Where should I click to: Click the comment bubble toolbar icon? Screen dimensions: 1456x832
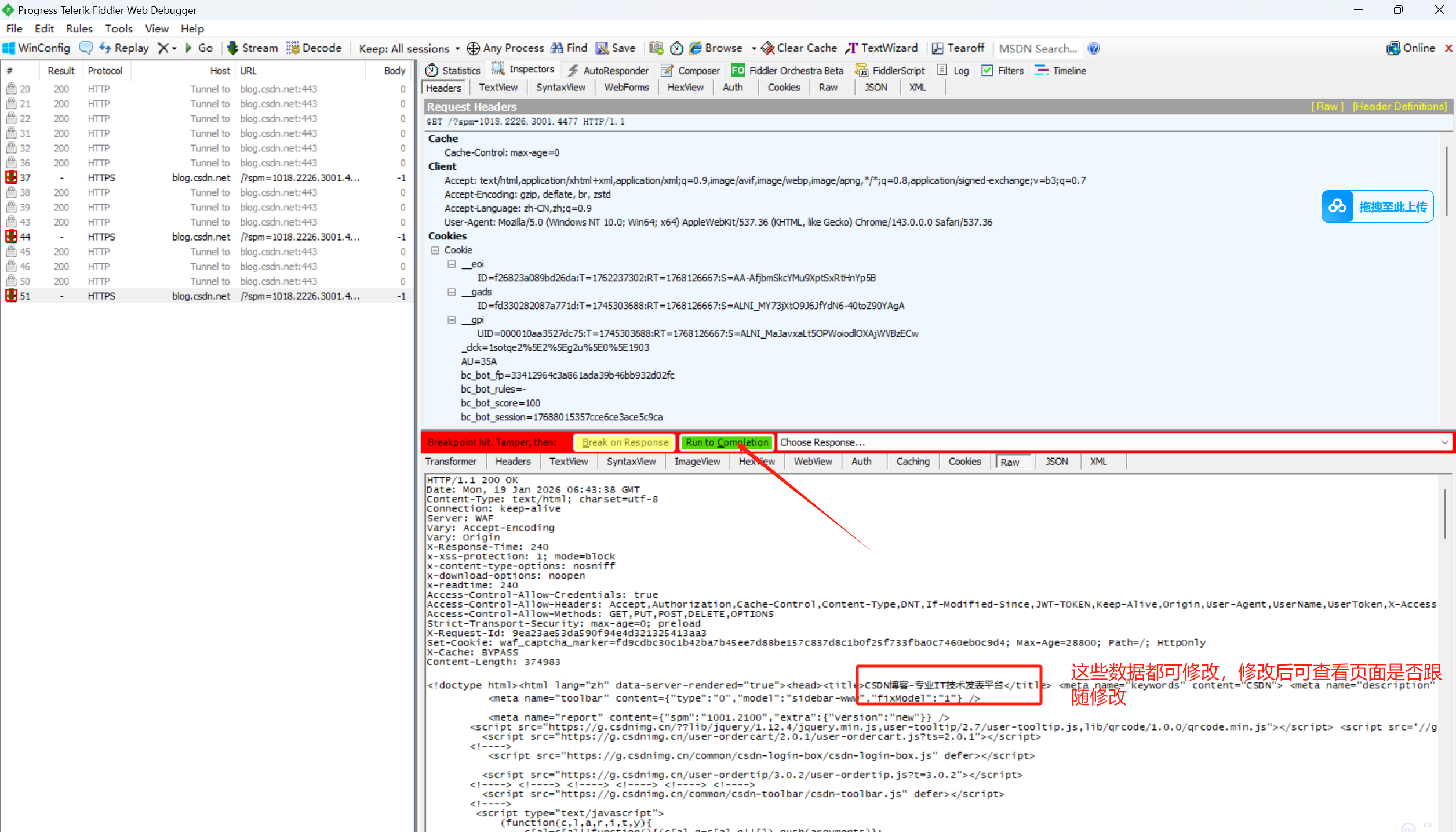point(86,48)
